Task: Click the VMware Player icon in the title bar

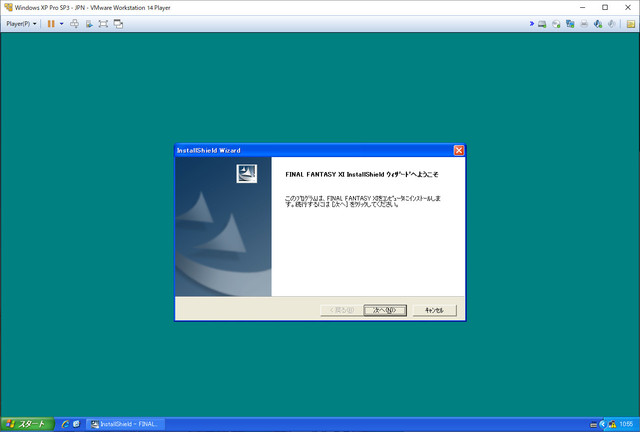Action: [x=8, y=7]
